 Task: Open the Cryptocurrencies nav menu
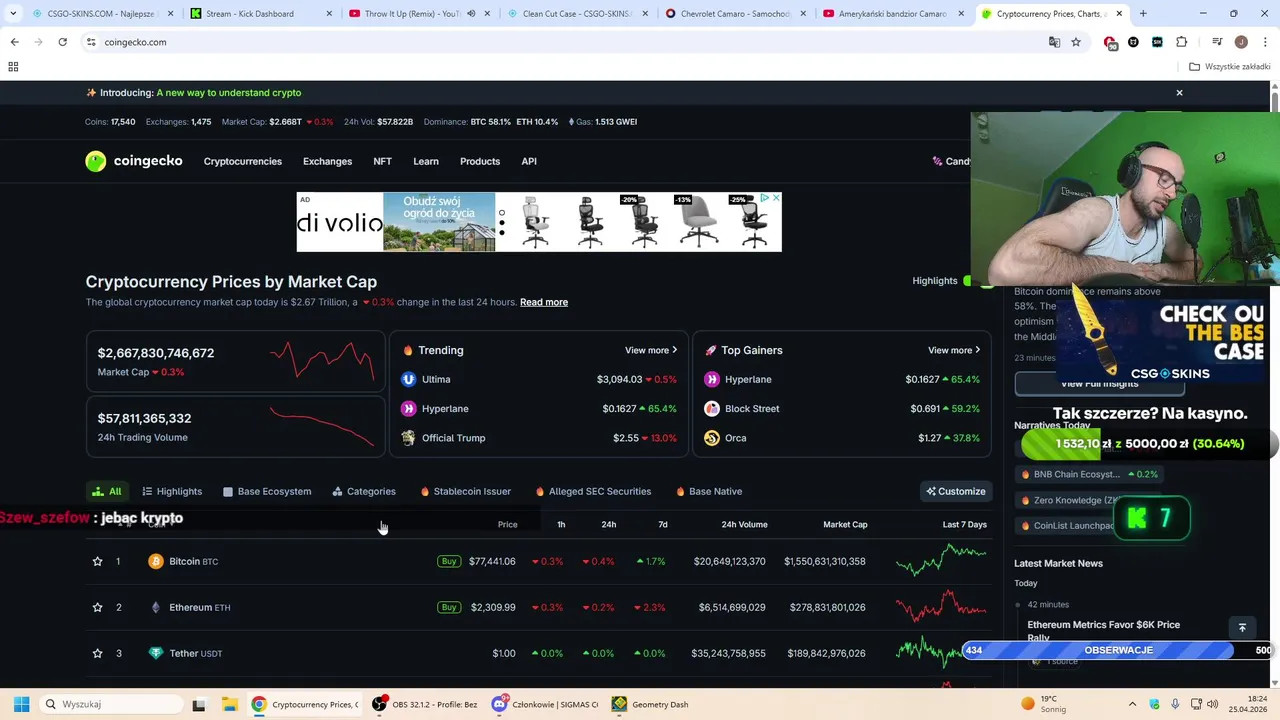point(243,161)
